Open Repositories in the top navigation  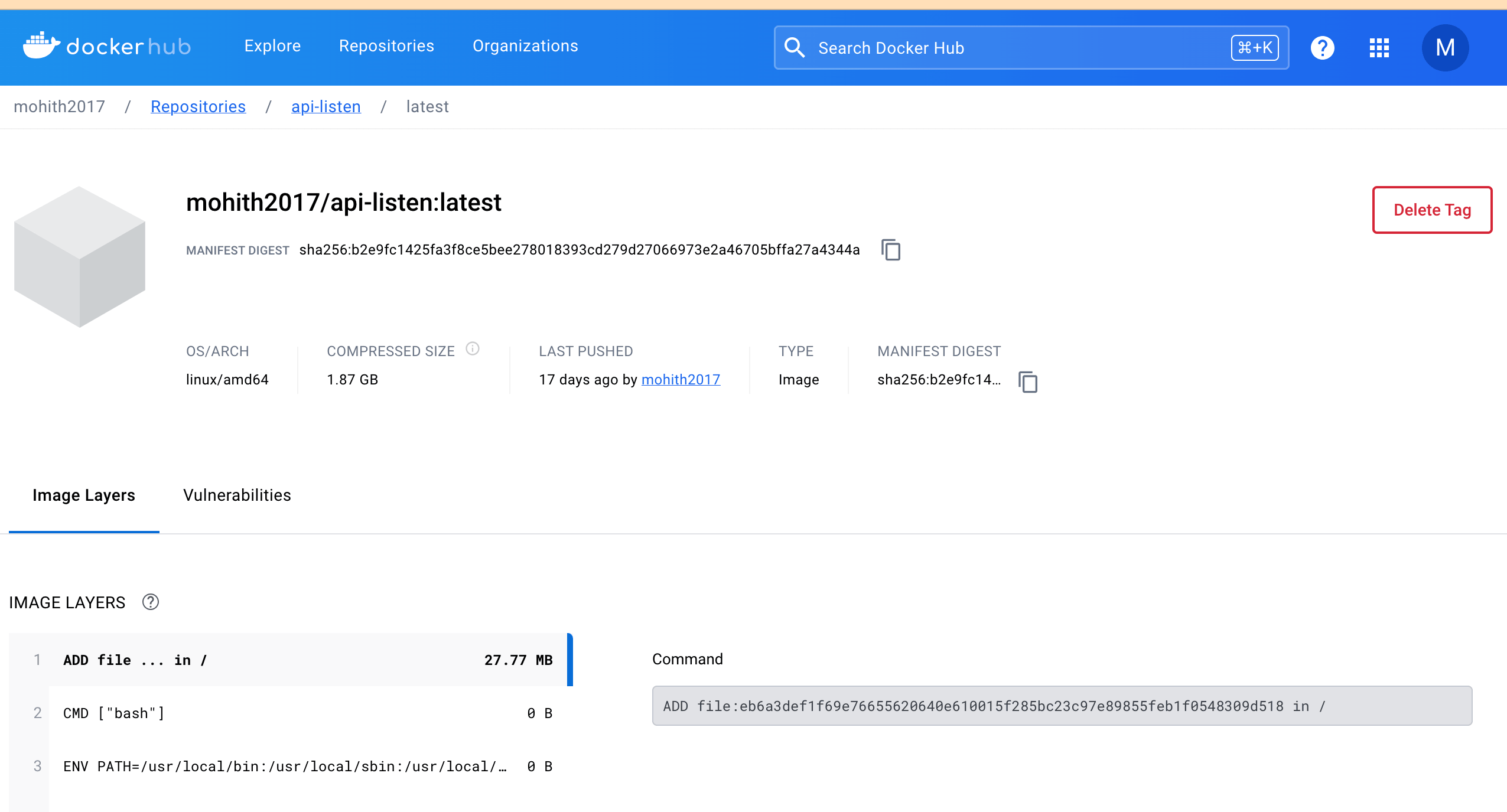[386, 46]
